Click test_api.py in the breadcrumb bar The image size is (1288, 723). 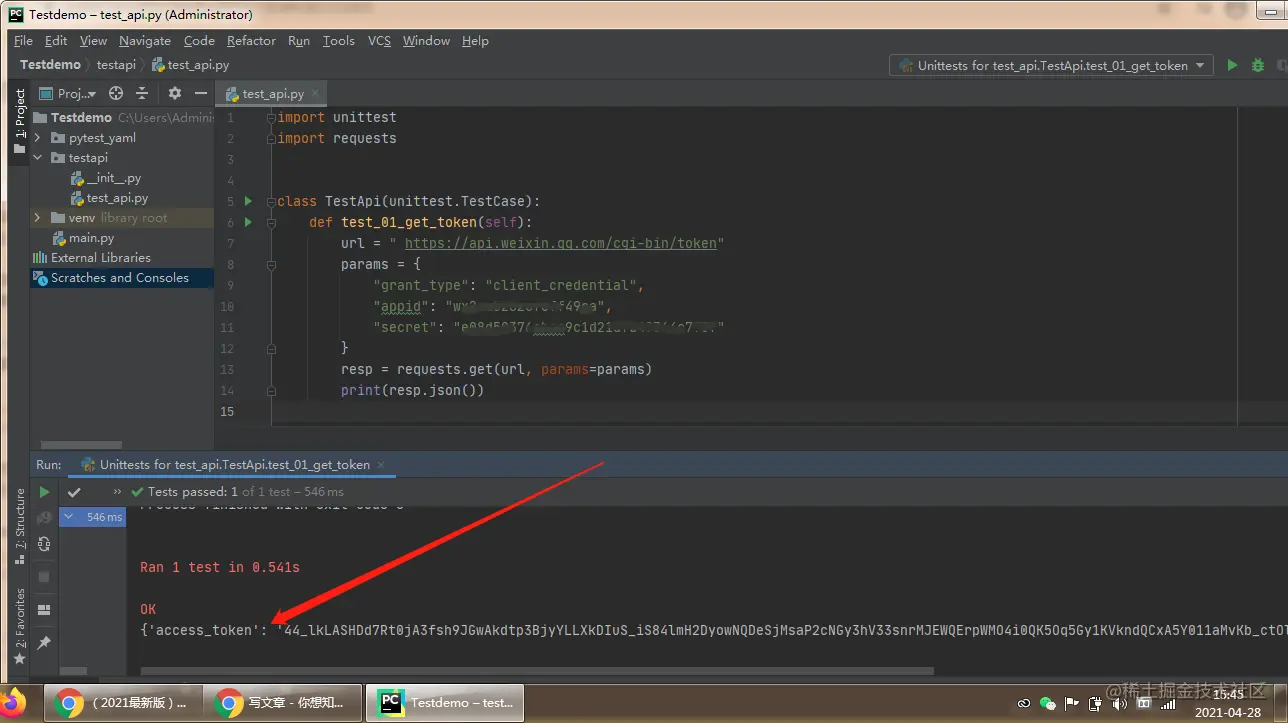191,65
